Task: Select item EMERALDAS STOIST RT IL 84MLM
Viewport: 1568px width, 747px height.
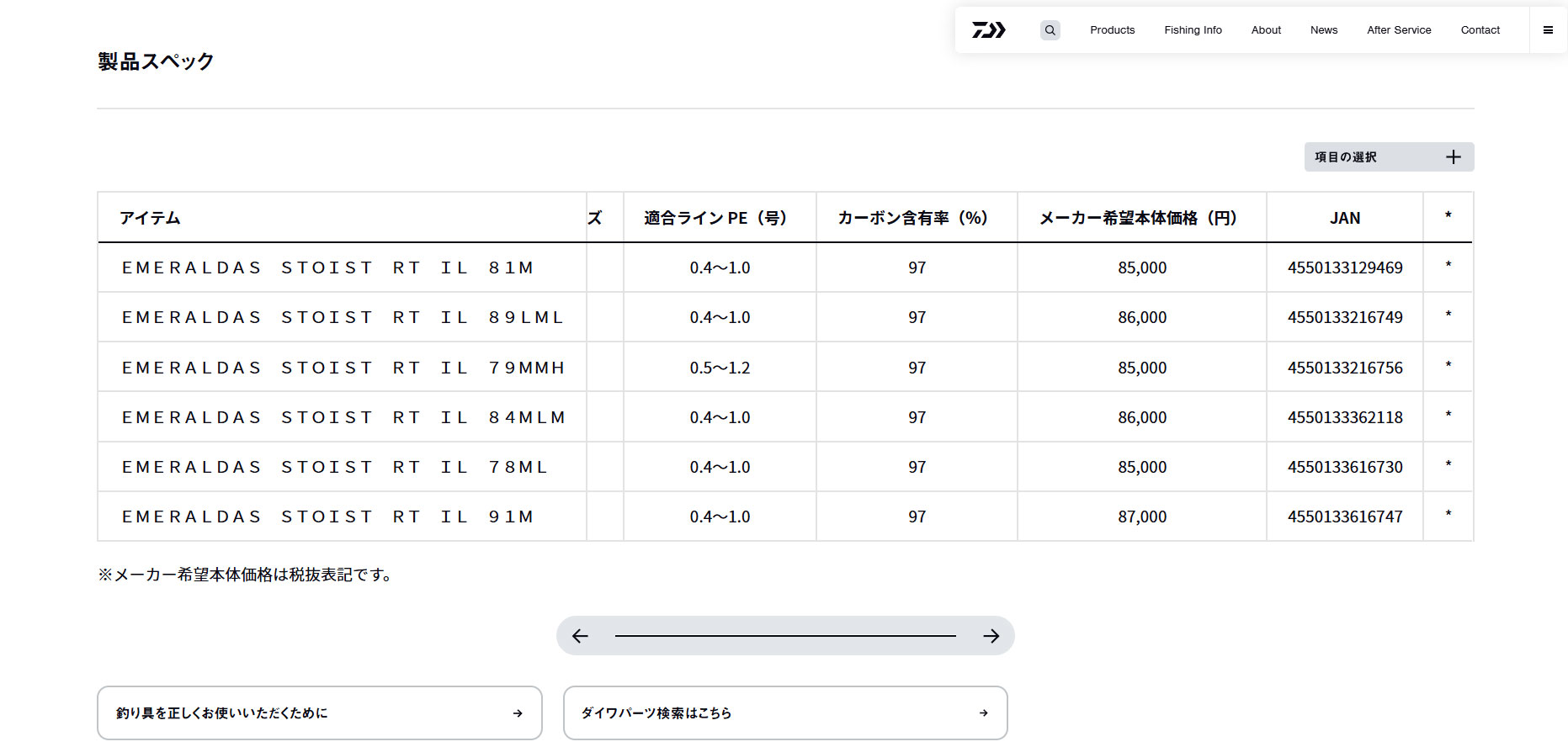Action: point(343,417)
